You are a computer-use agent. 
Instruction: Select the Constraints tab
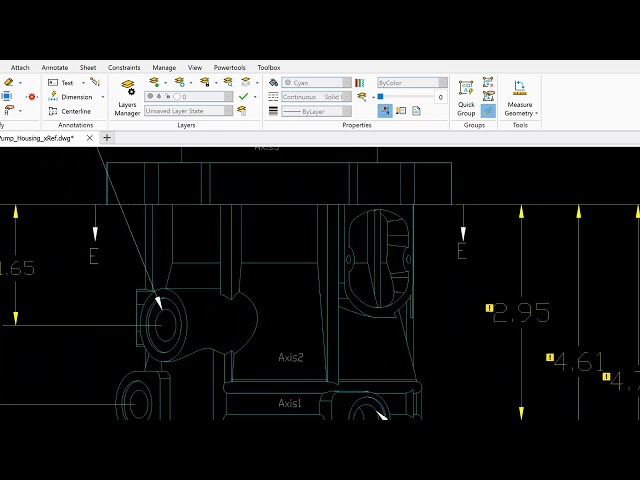click(x=124, y=67)
